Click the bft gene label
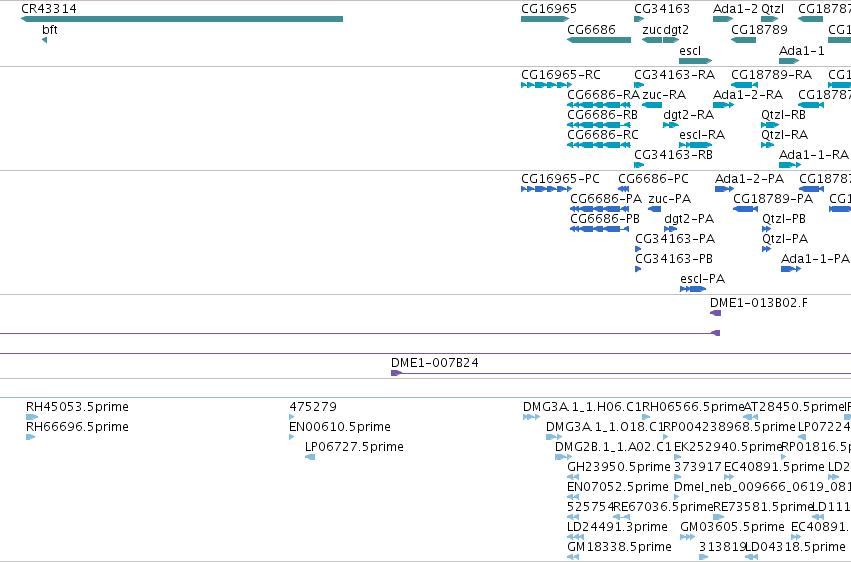851x562 pixels. point(50,30)
